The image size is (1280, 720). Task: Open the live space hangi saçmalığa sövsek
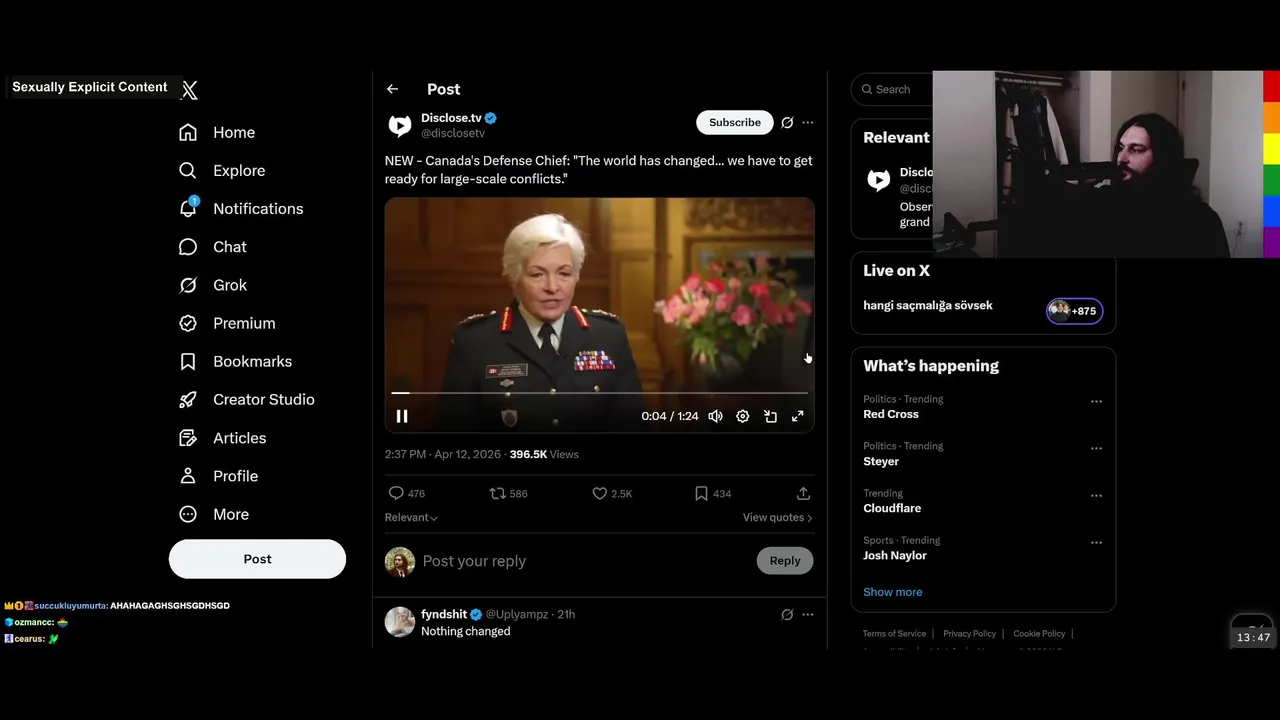click(928, 305)
